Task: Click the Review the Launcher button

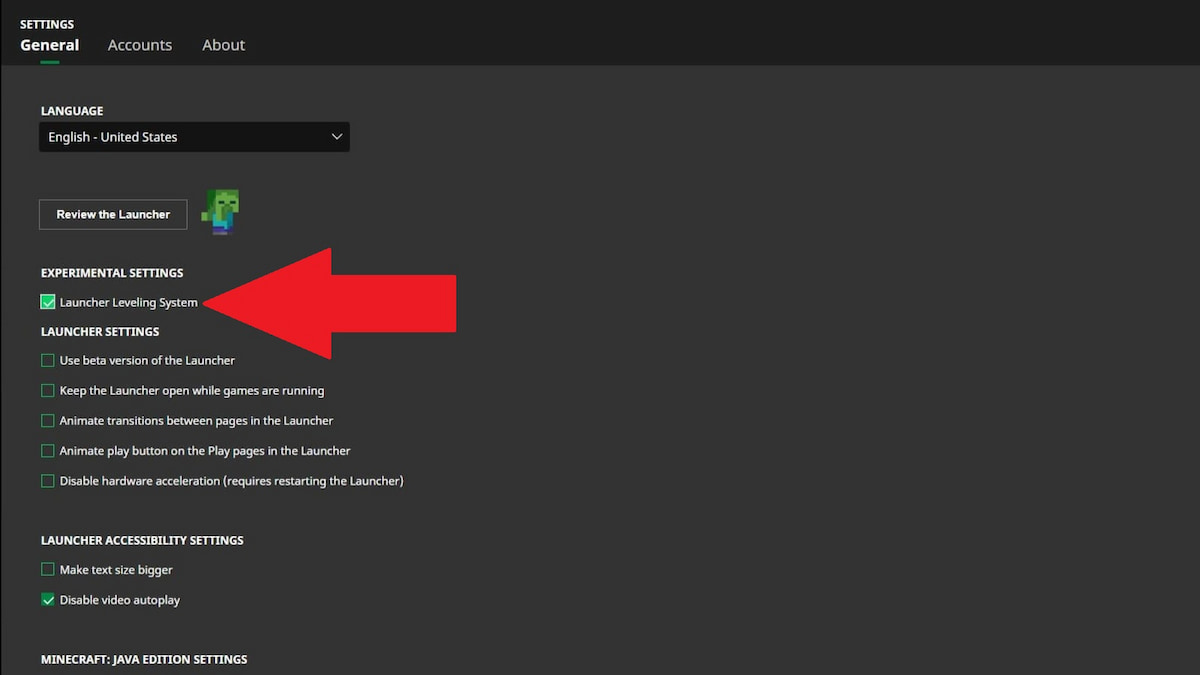Action: click(x=112, y=214)
